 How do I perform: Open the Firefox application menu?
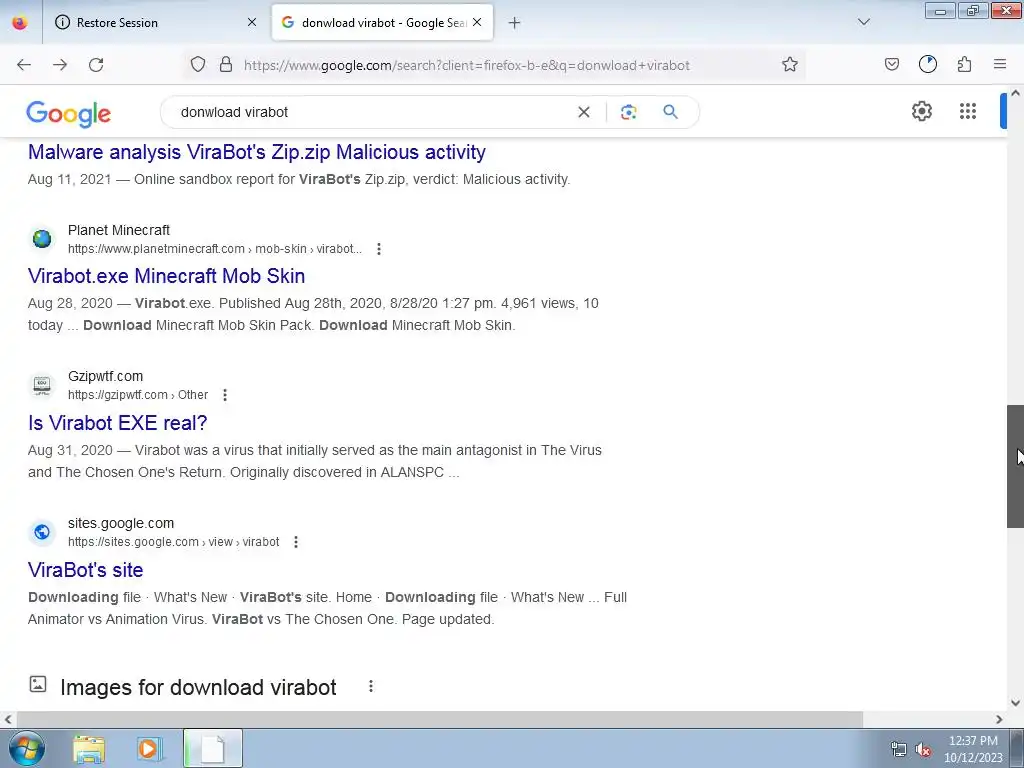[1000, 64]
